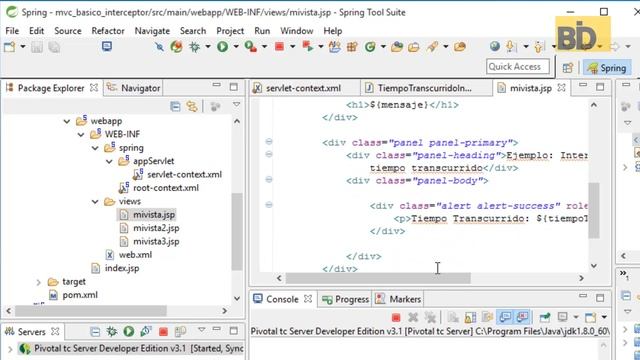Click the green Run toolbar button
This screenshot has width=640, height=360.
coord(222,47)
